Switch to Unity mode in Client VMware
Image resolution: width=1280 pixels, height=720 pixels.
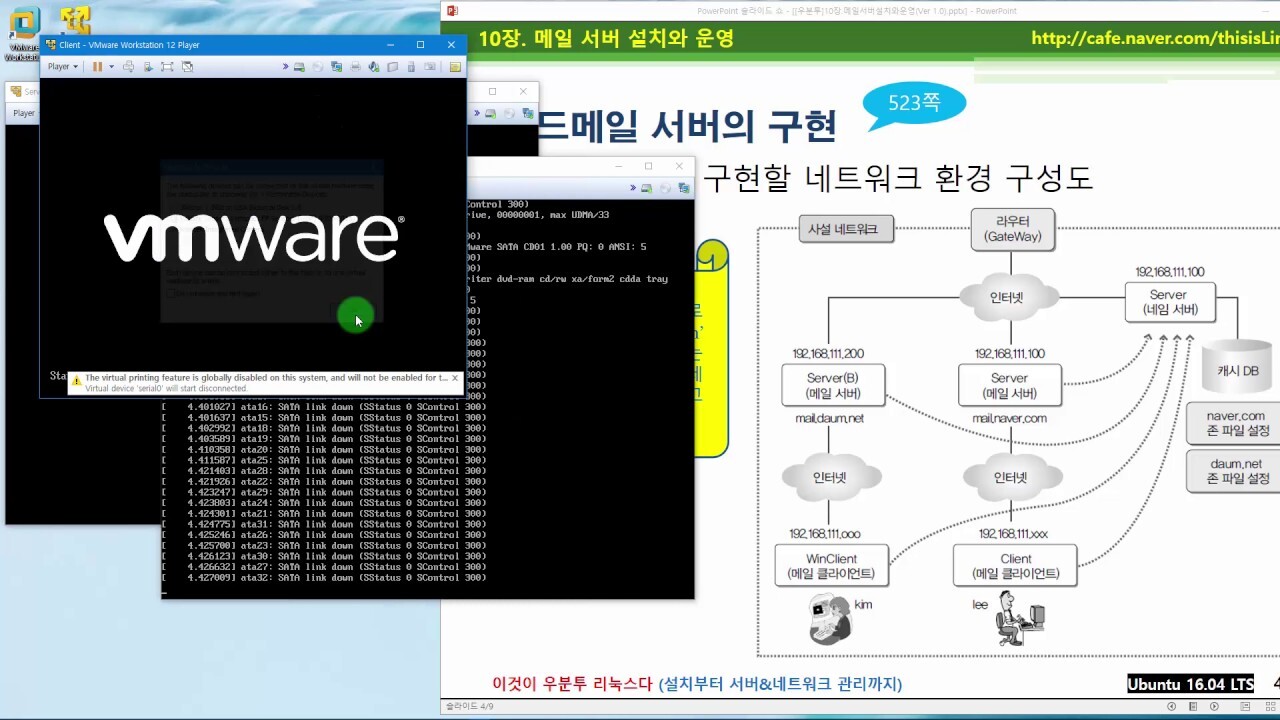pos(187,66)
